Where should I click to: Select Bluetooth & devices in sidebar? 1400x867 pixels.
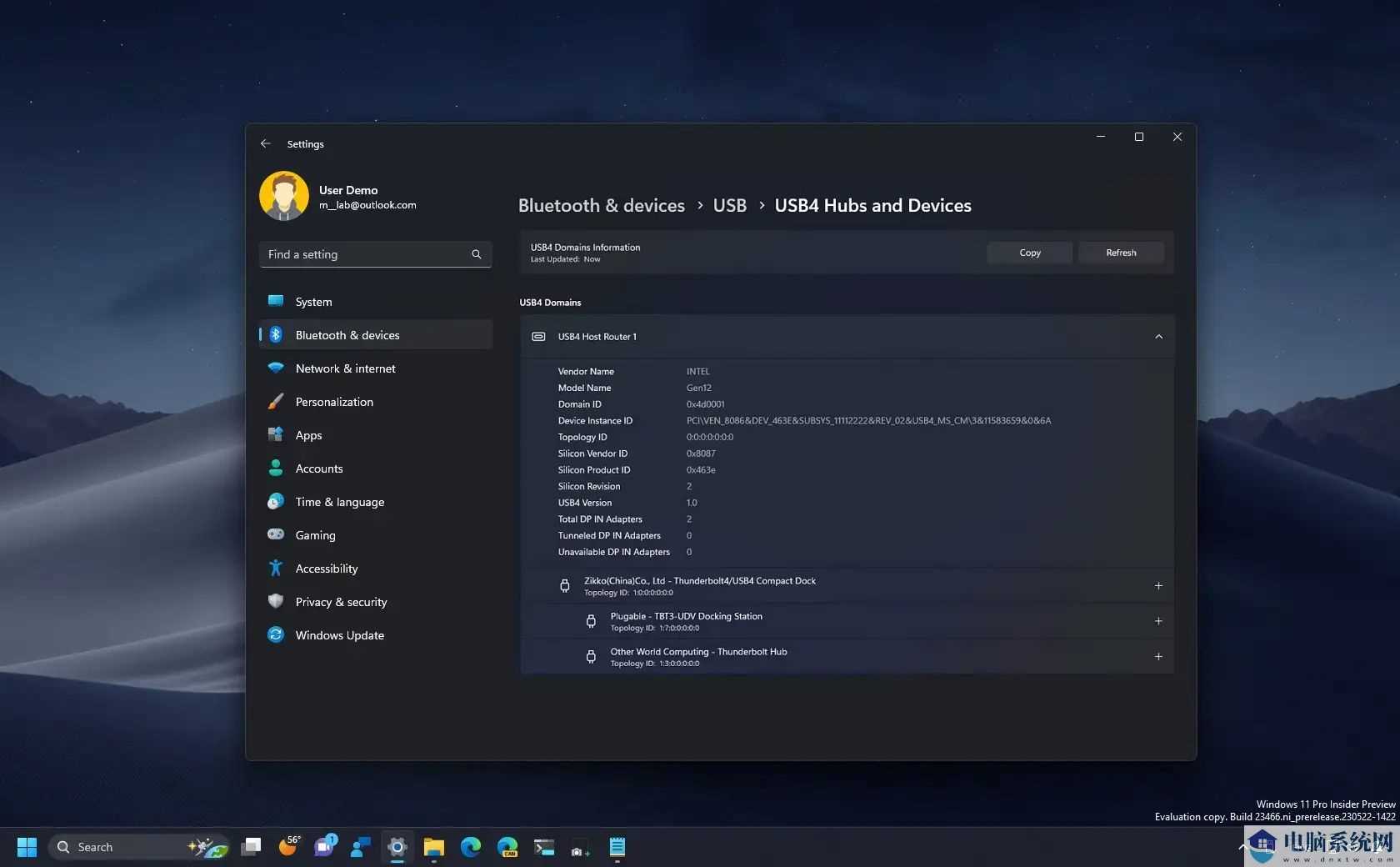376,335
